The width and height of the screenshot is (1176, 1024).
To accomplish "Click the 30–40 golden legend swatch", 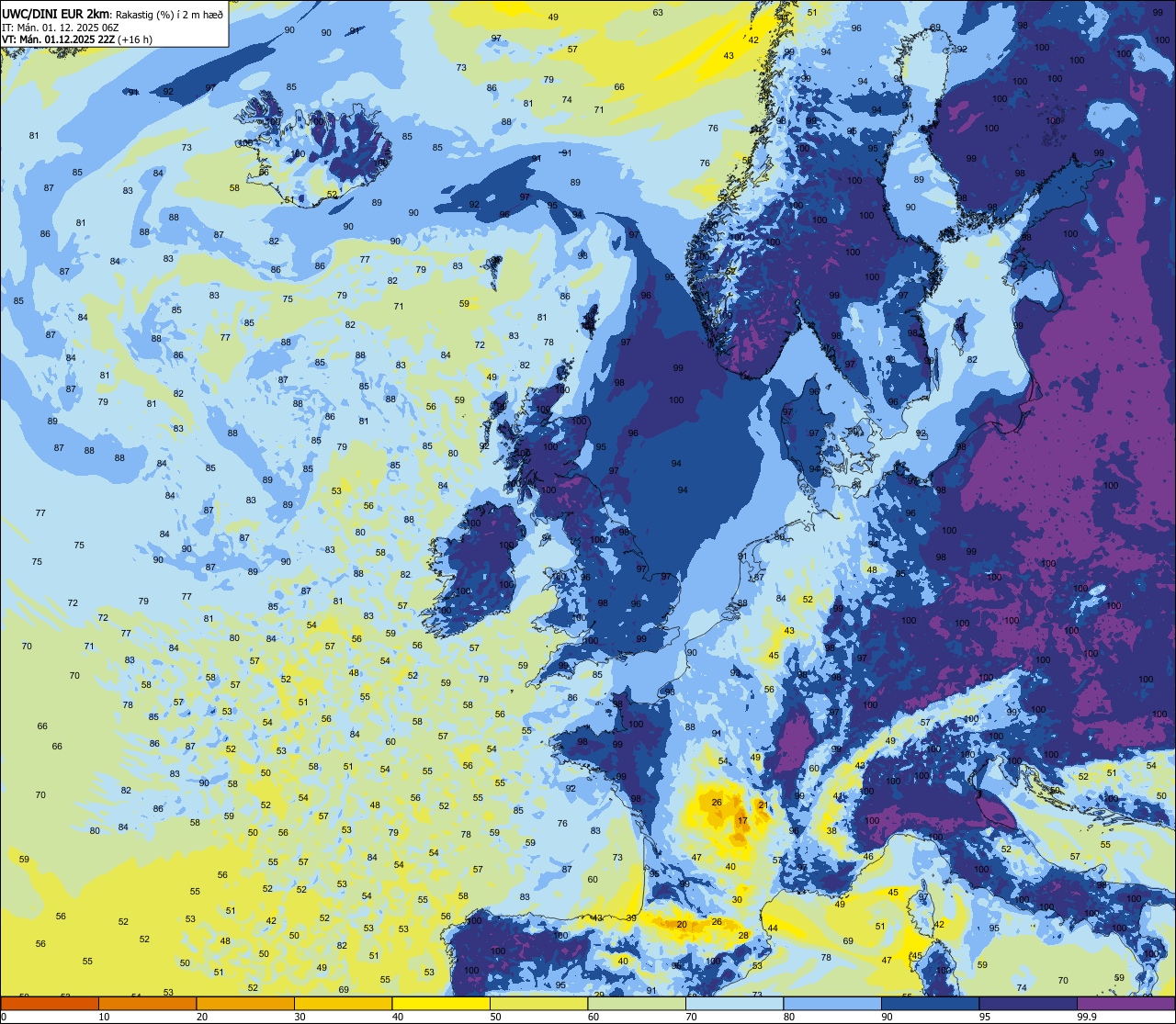I will 343,1004.
